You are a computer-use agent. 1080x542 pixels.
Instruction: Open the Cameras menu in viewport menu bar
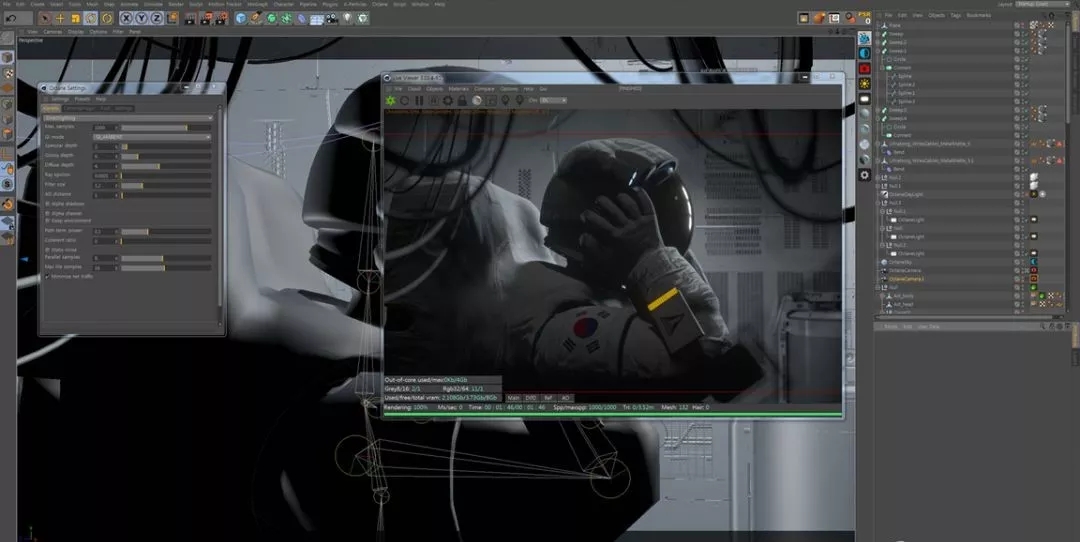(x=53, y=32)
